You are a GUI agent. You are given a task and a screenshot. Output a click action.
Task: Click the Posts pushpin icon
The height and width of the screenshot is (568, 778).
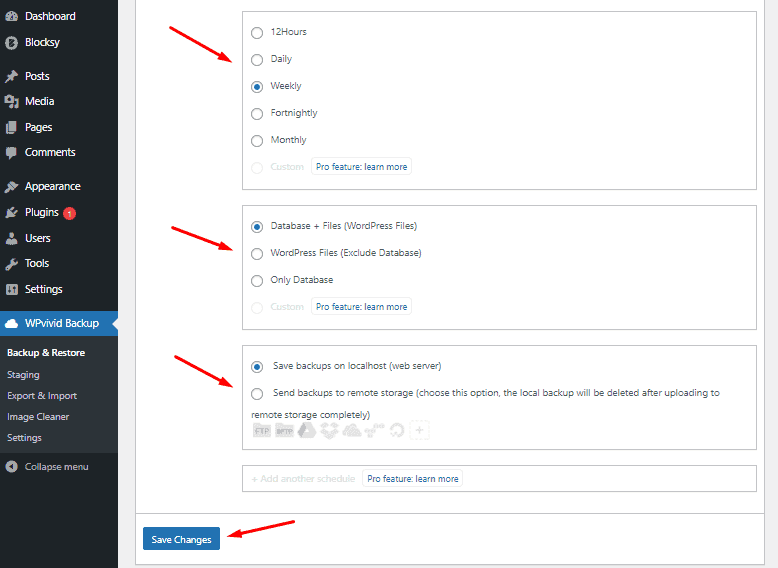11,76
